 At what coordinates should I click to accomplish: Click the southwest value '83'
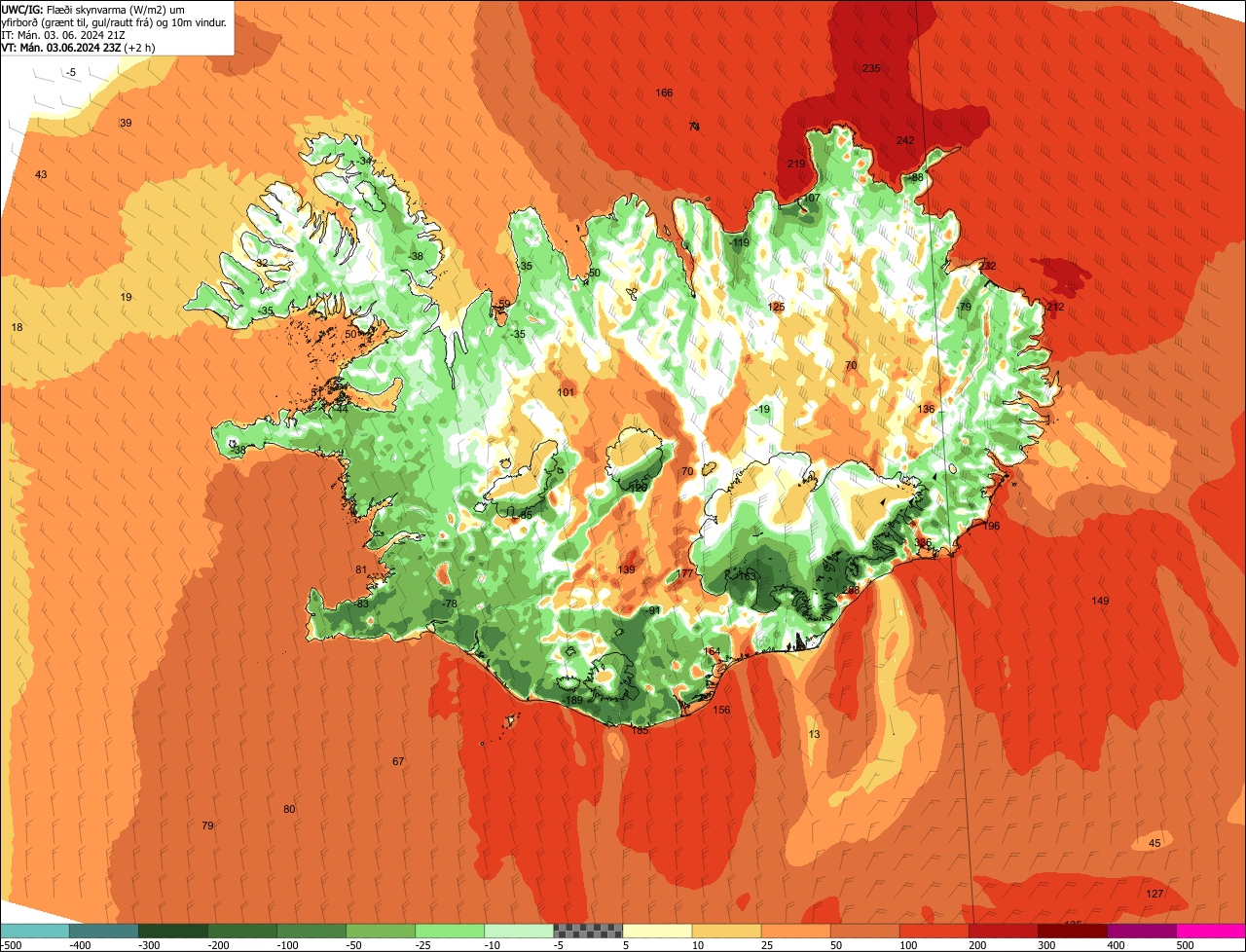(363, 604)
